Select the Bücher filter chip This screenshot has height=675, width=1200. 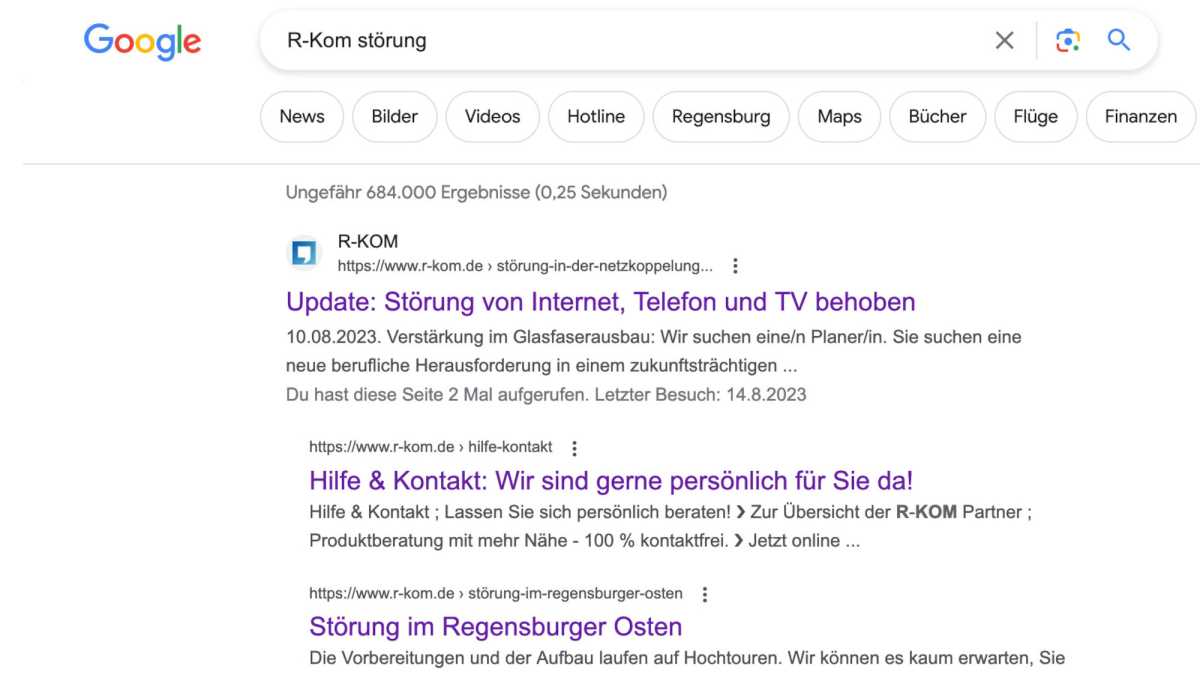point(937,117)
